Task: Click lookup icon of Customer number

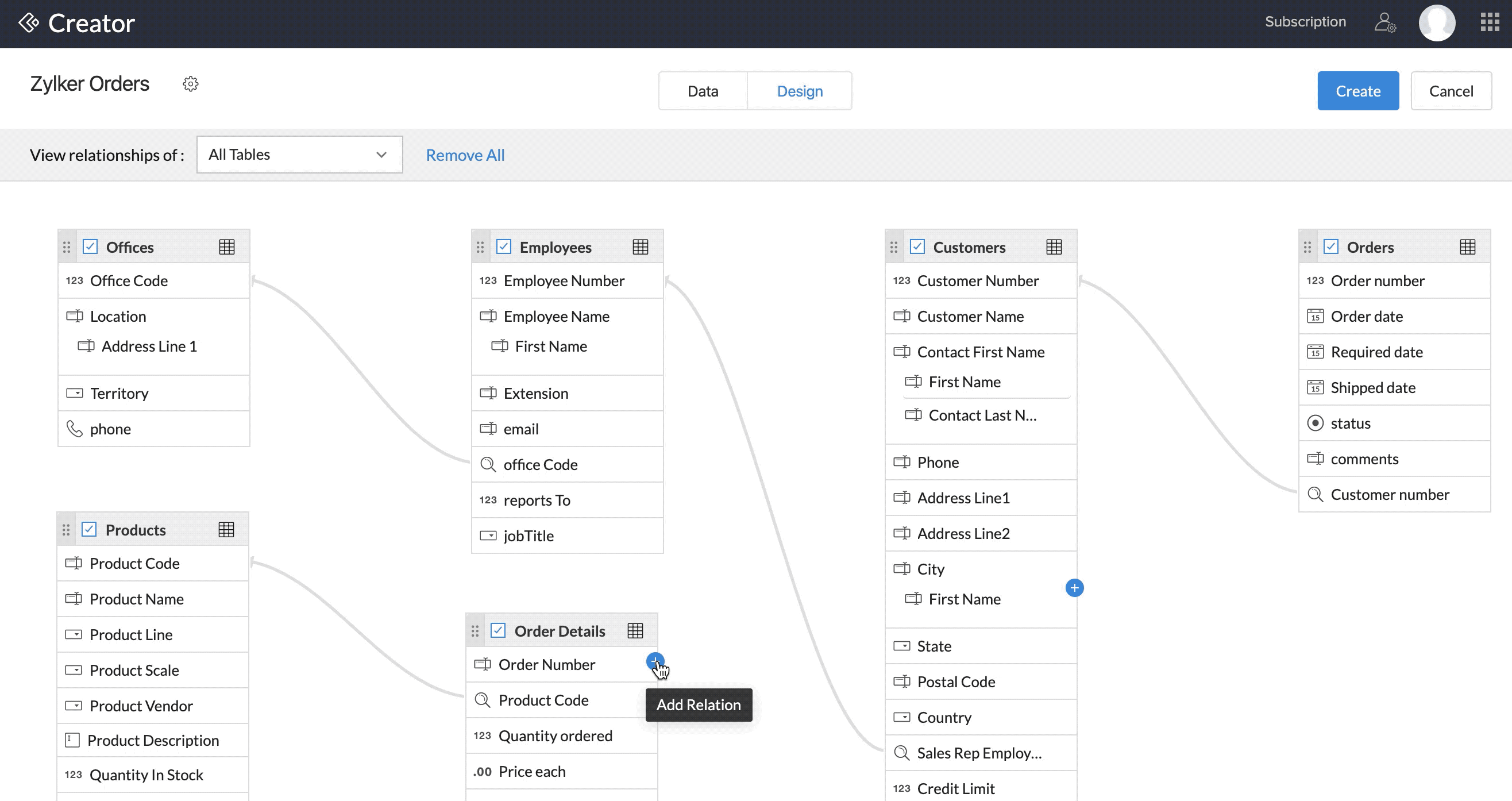Action: click(x=1315, y=495)
